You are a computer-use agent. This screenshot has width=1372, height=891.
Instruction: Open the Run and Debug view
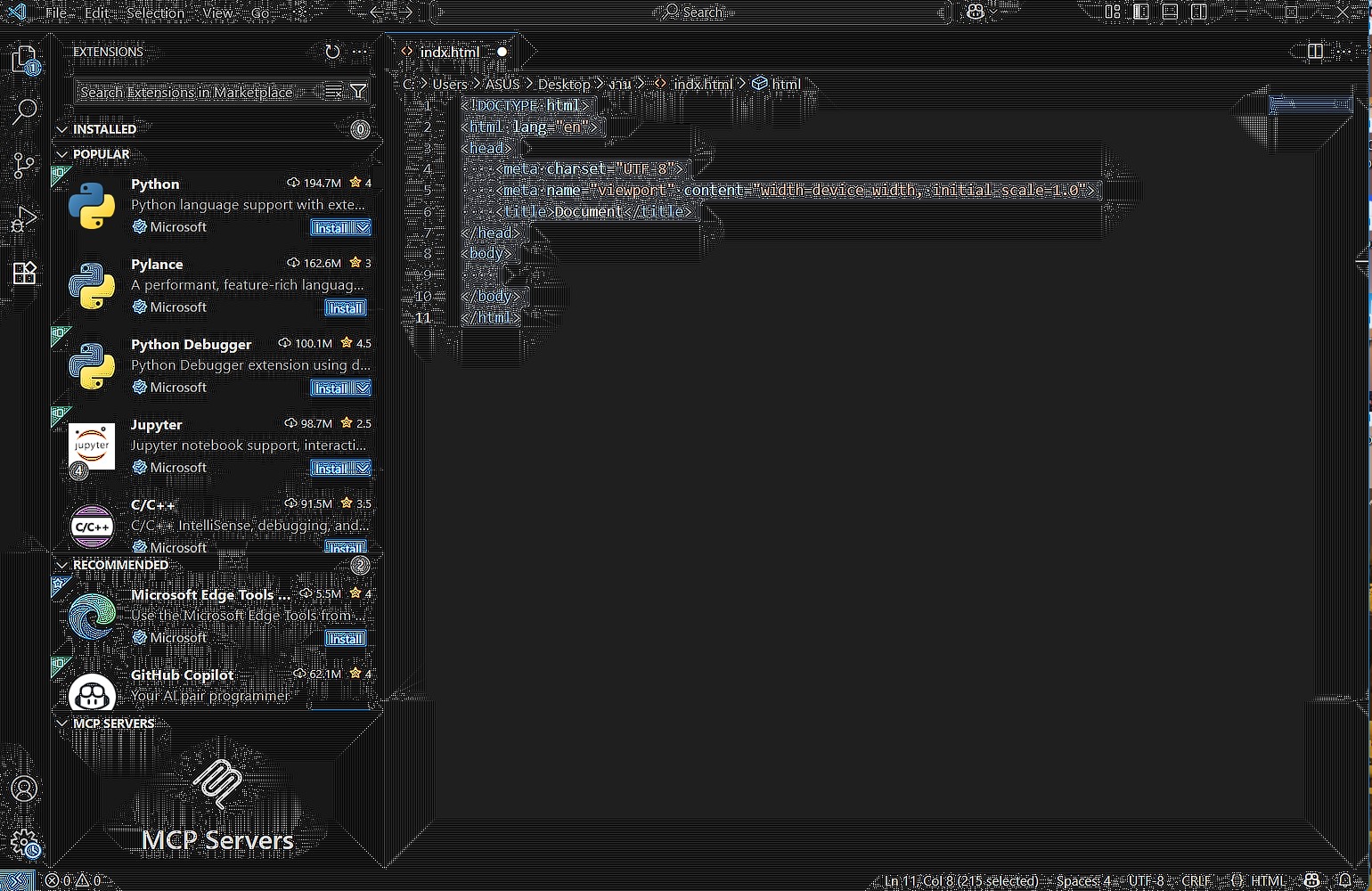point(24,218)
